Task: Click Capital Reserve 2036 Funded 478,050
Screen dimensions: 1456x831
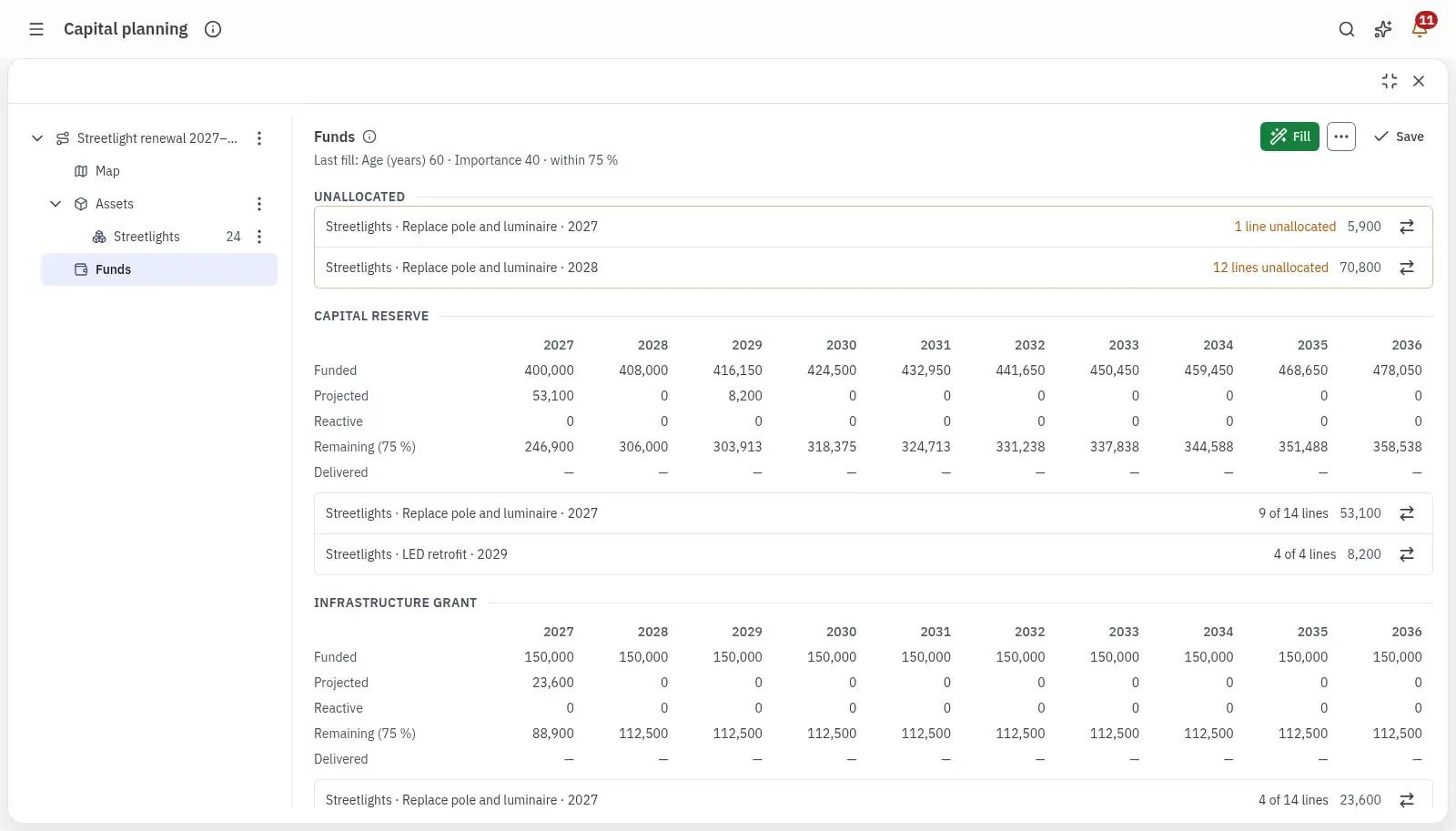Action: (x=1397, y=370)
